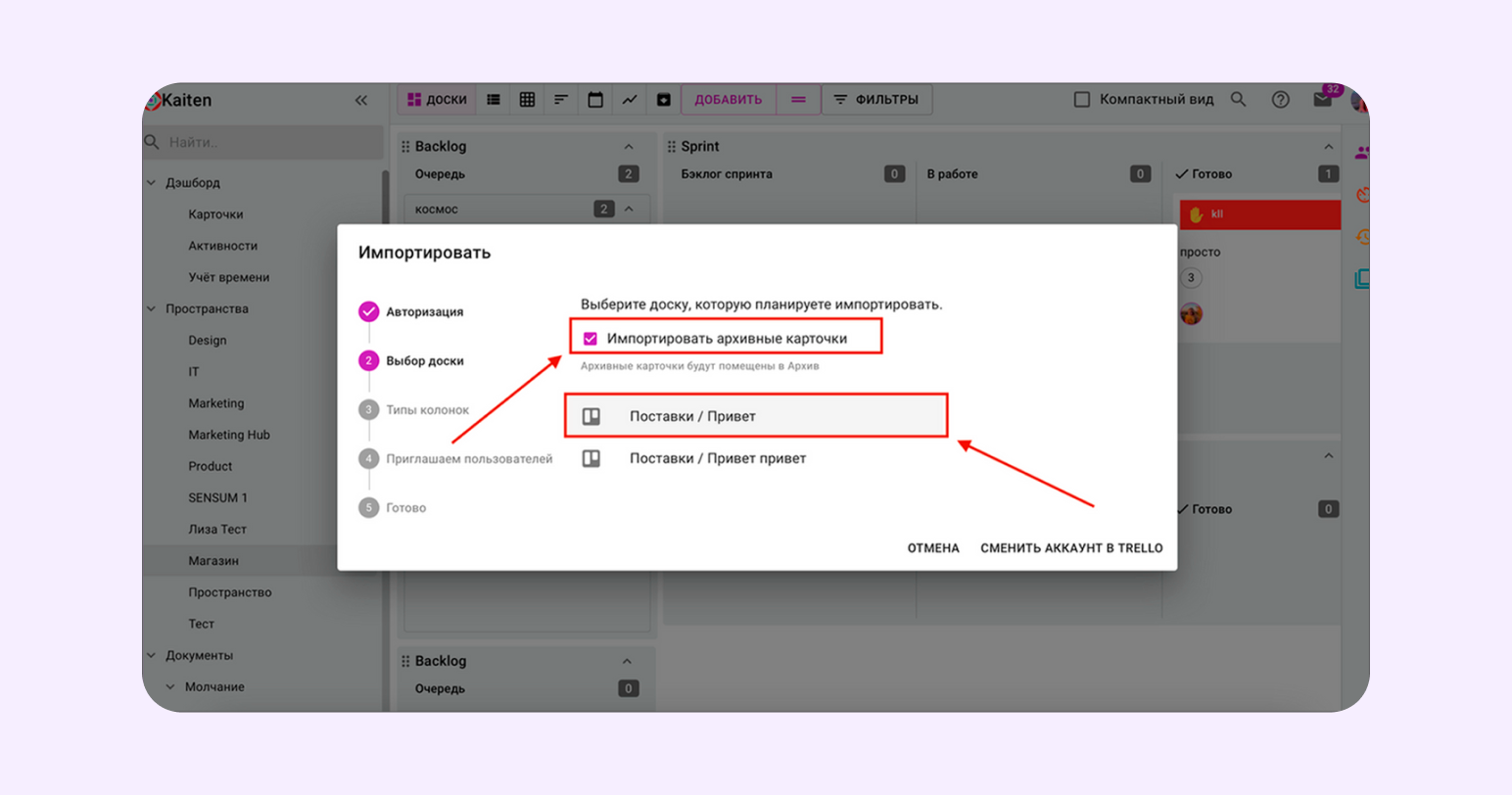The width and height of the screenshot is (1512, 795).
Task: Open the Лиза Тест space
Action: (x=217, y=529)
